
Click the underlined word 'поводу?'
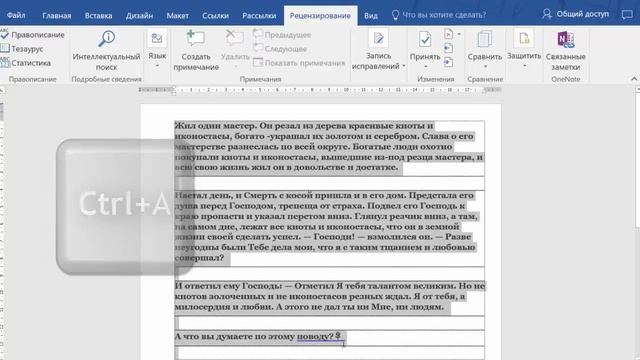pyautogui.click(x=315, y=336)
